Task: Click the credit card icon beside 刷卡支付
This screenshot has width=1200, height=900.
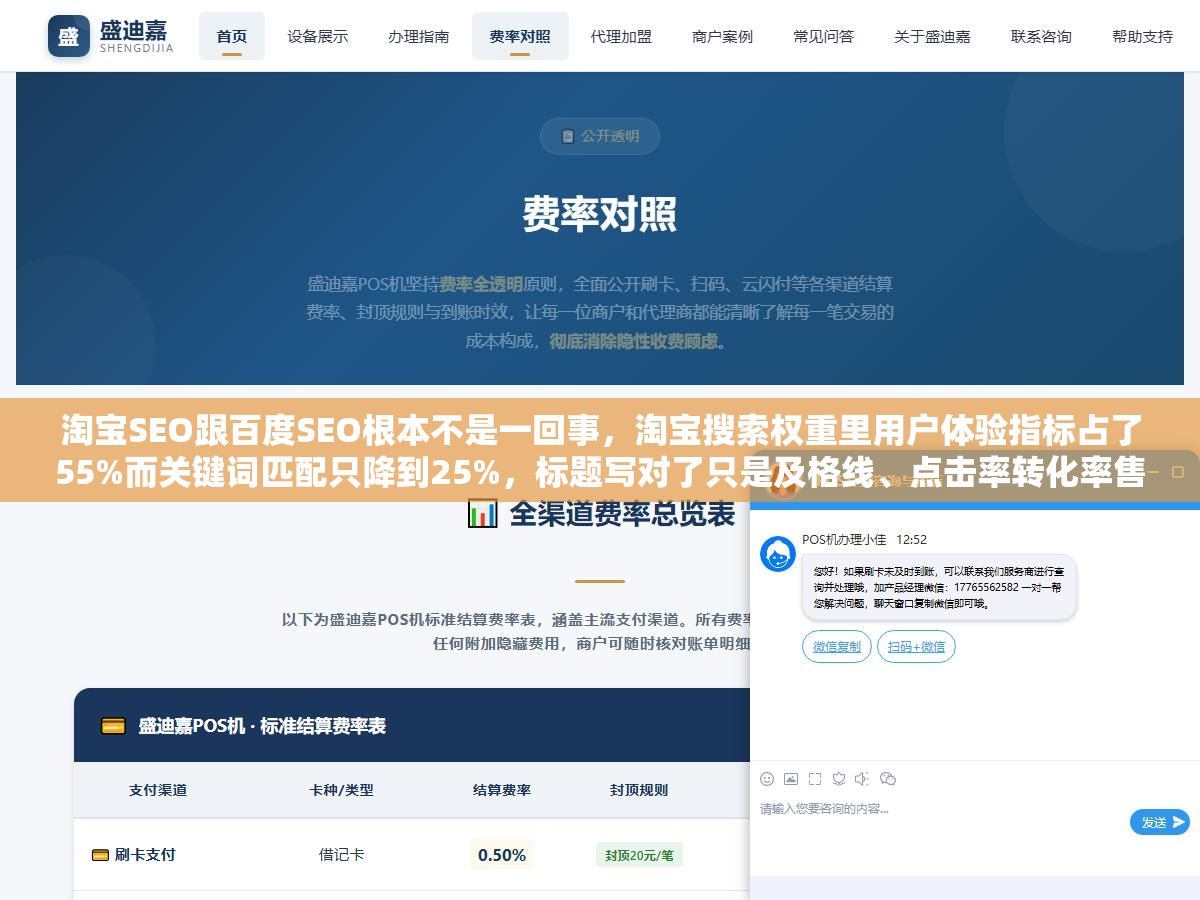Action: [100, 855]
